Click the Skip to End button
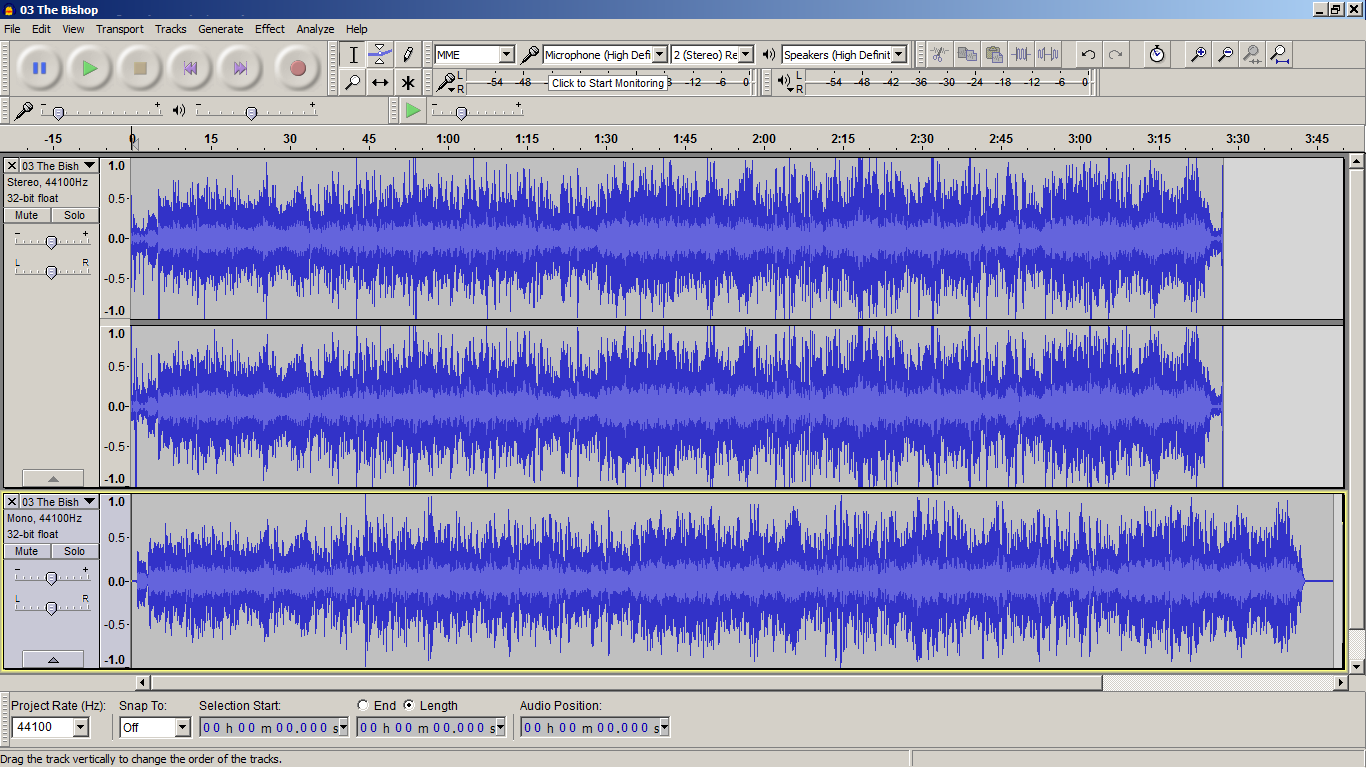Viewport: 1366px width, 768px height. 240,68
